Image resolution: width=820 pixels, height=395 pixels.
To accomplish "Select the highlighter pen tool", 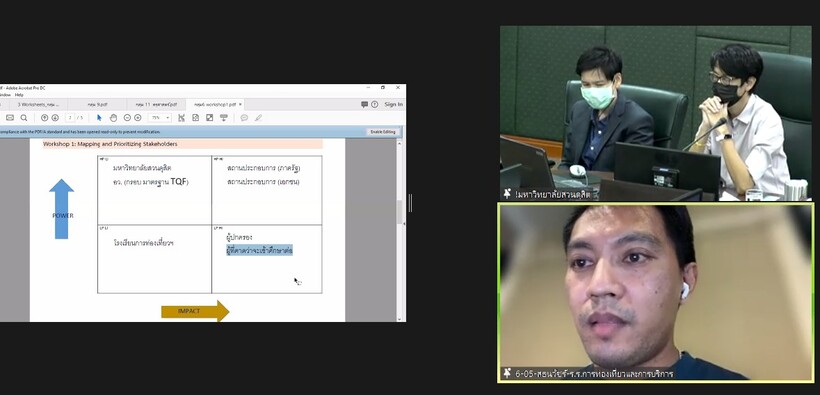I will pyautogui.click(x=258, y=118).
